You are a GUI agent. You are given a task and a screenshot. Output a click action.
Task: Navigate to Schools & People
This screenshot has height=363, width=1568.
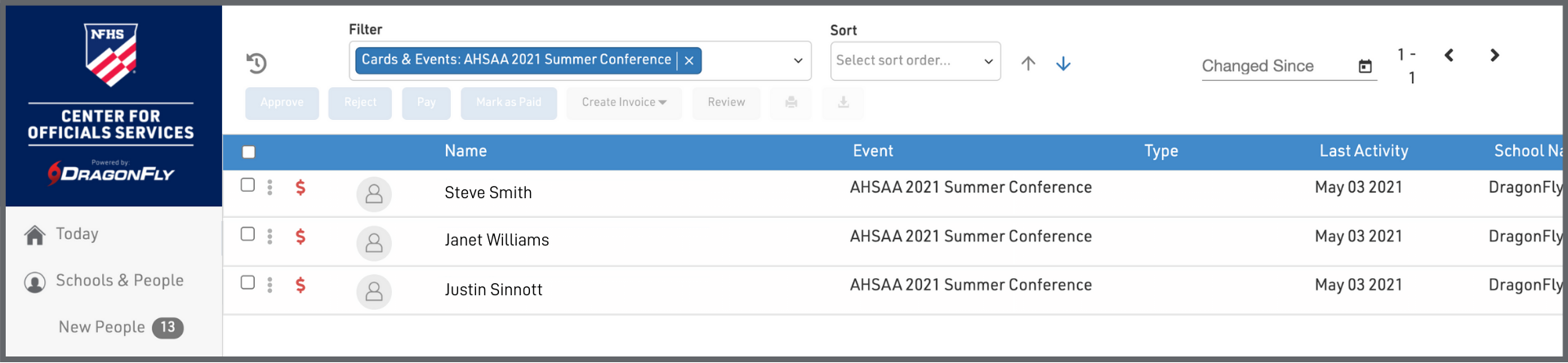[x=119, y=281]
